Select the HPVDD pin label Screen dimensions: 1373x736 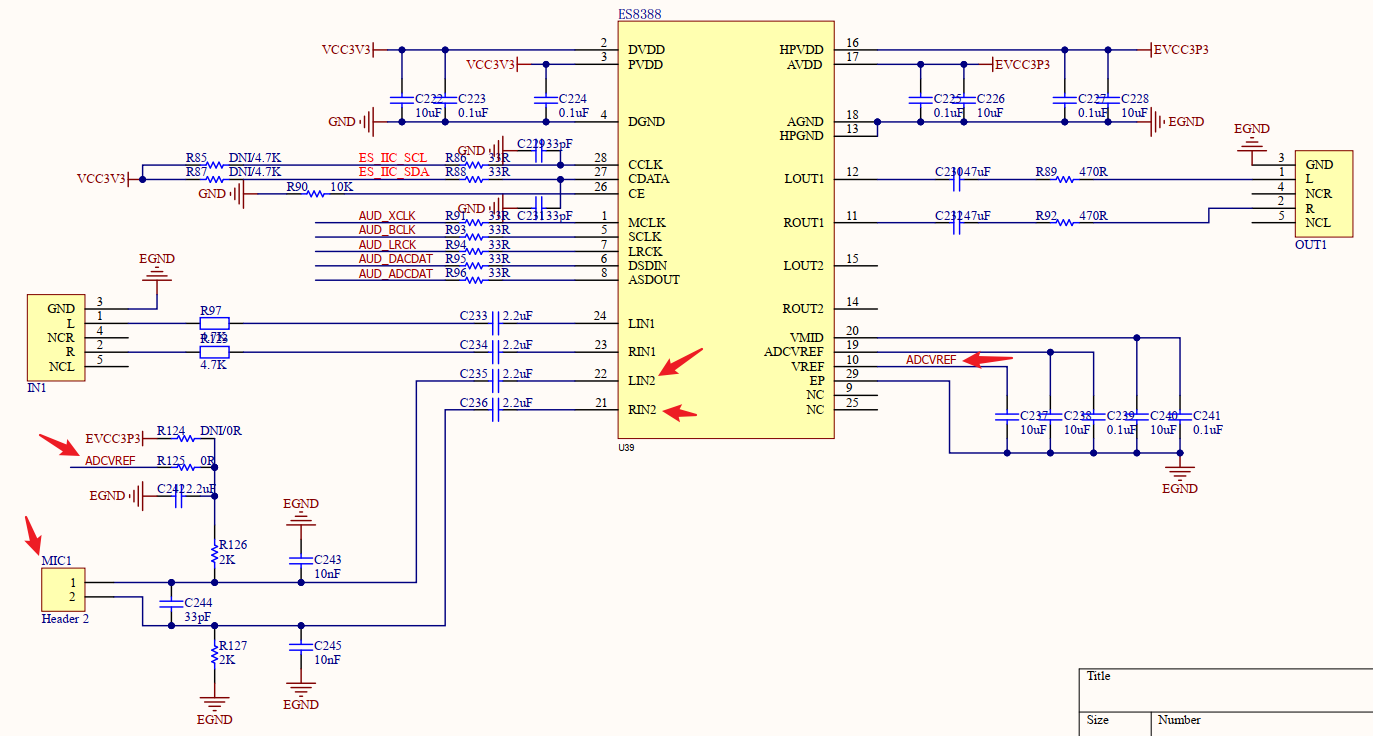click(801, 50)
